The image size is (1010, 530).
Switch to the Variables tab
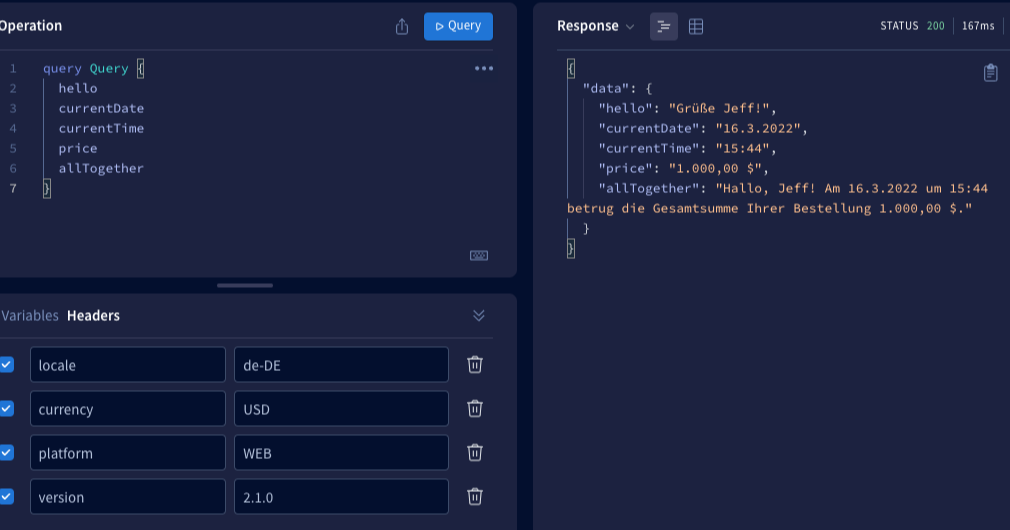[30, 316]
